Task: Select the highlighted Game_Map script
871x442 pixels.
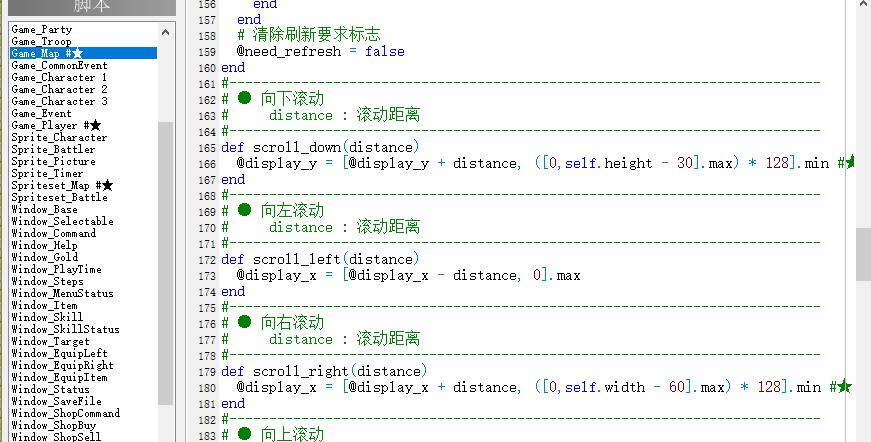Action: [83, 53]
